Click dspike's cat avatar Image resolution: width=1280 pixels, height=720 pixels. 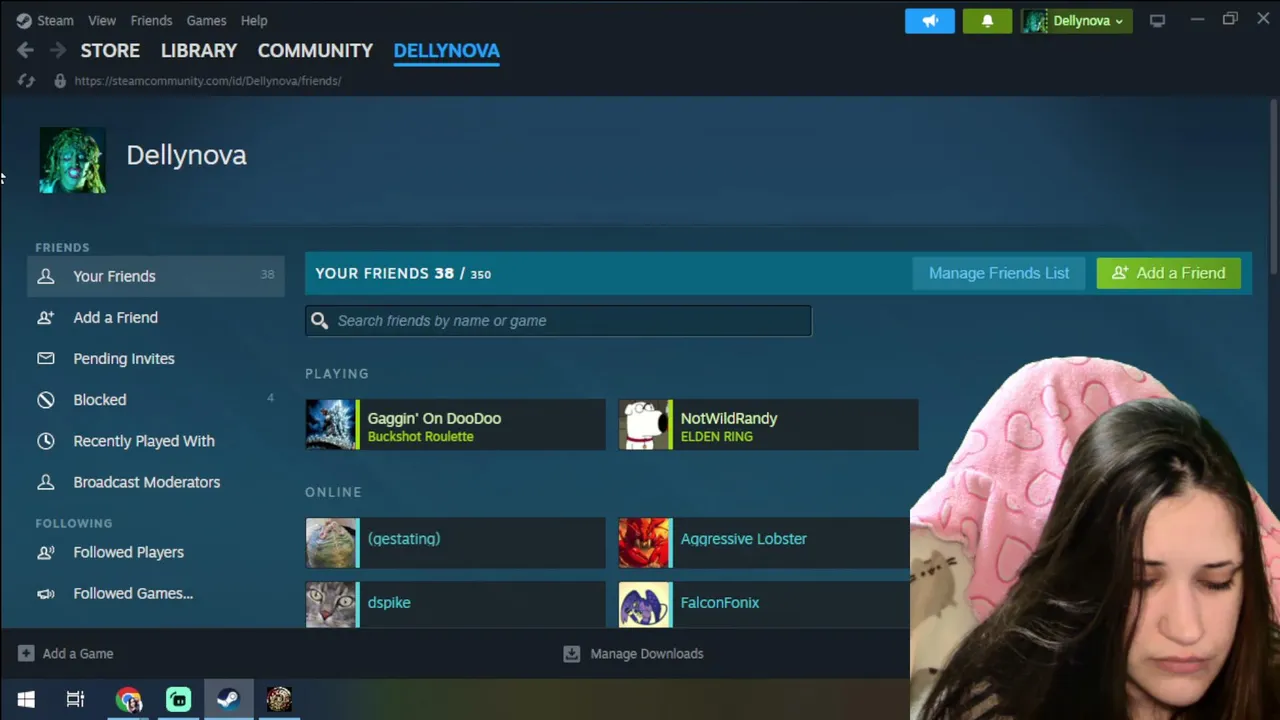[331, 604]
